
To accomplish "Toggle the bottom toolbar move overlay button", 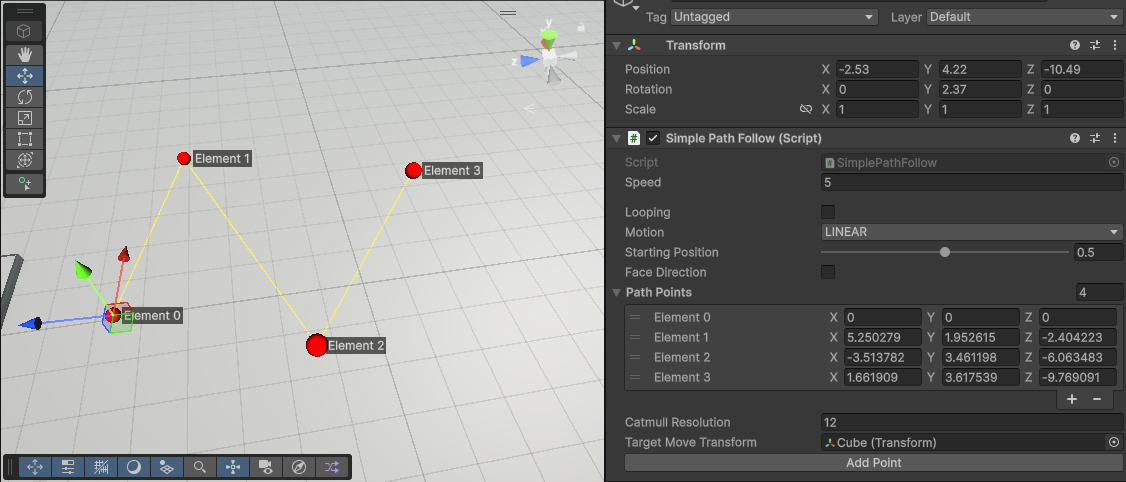I will point(34,467).
